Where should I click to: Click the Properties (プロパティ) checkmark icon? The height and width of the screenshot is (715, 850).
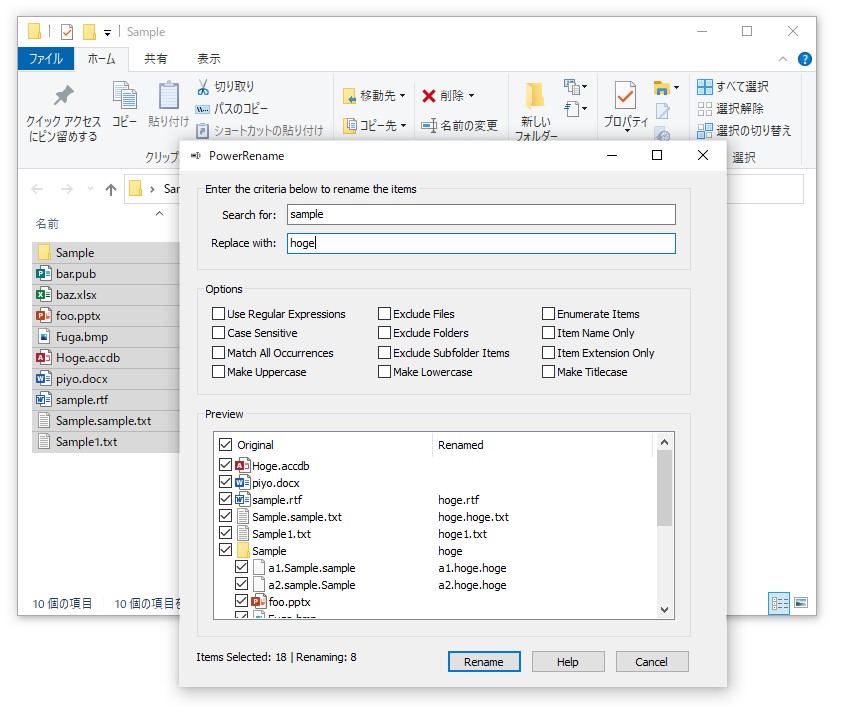625,96
